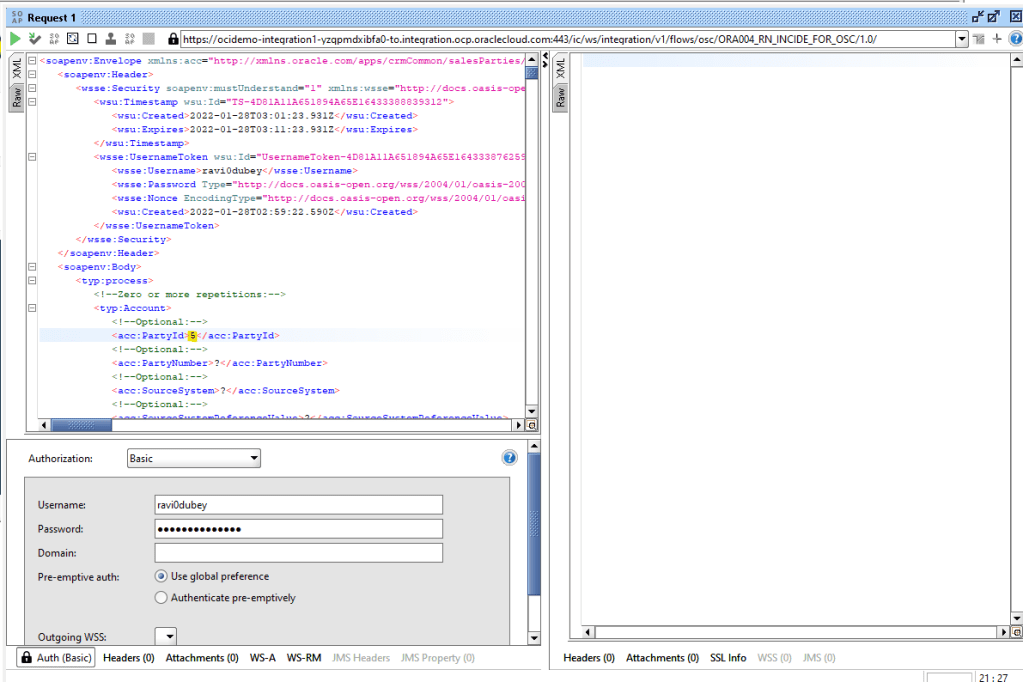Screen dimensions: 1023x682
Task: Click the grey cancel request square
Action: pyautogui.click(x=148, y=38)
